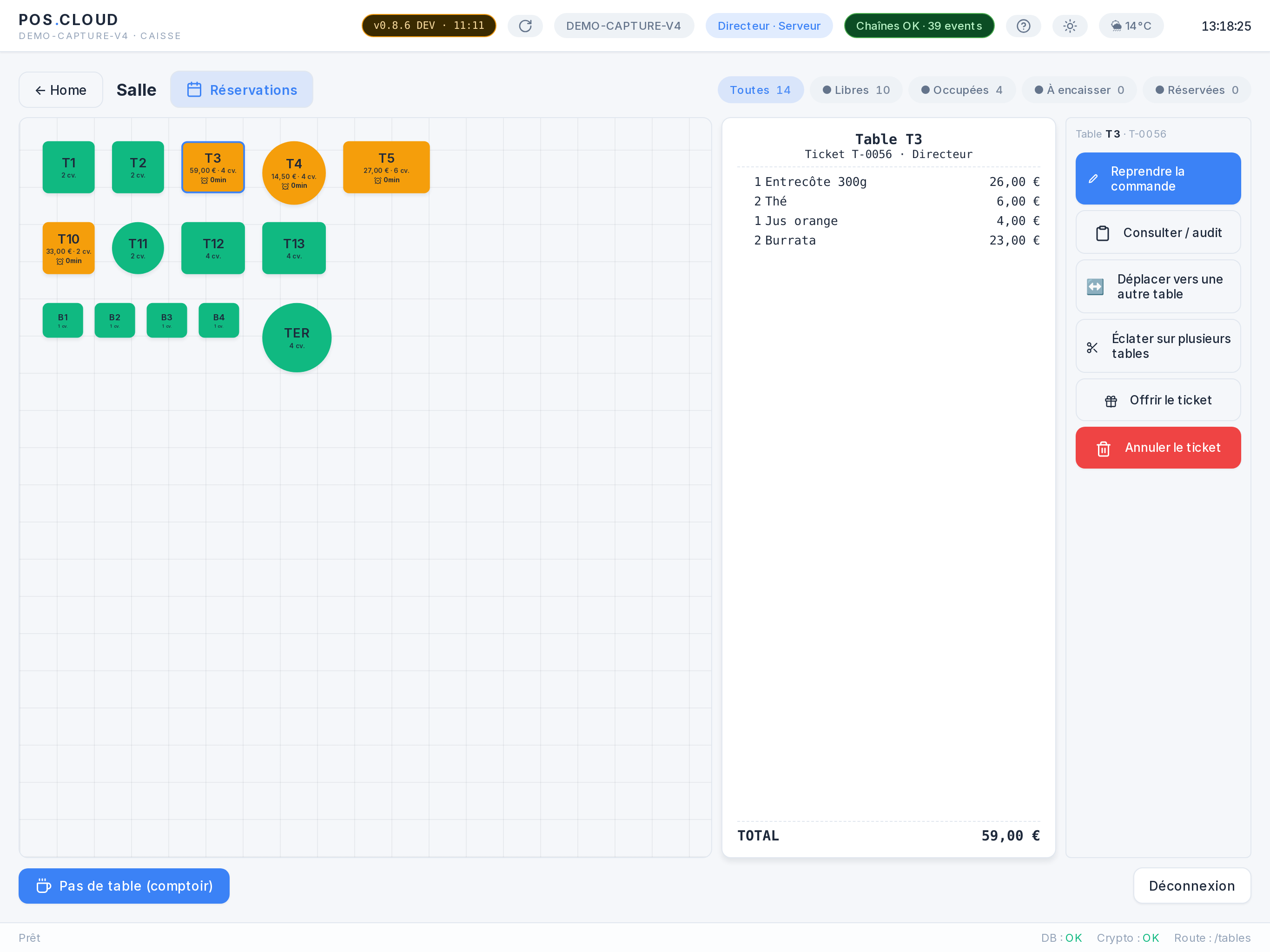Select bar seat B4
The image size is (1270, 952).
219,320
